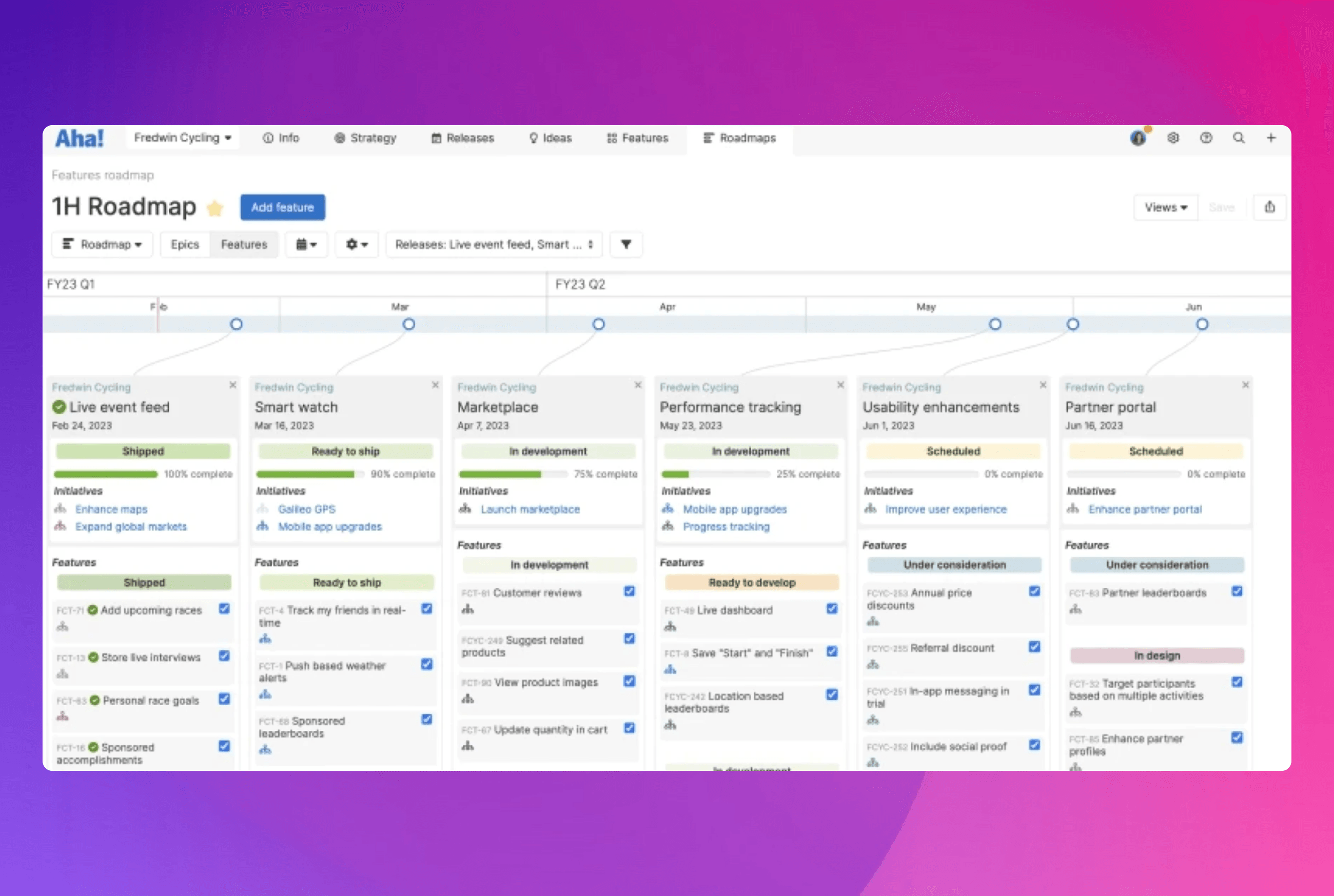Image resolution: width=1334 pixels, height=896 pixels.
Task: Open the help icon near the search
Action: (1206, 138)
